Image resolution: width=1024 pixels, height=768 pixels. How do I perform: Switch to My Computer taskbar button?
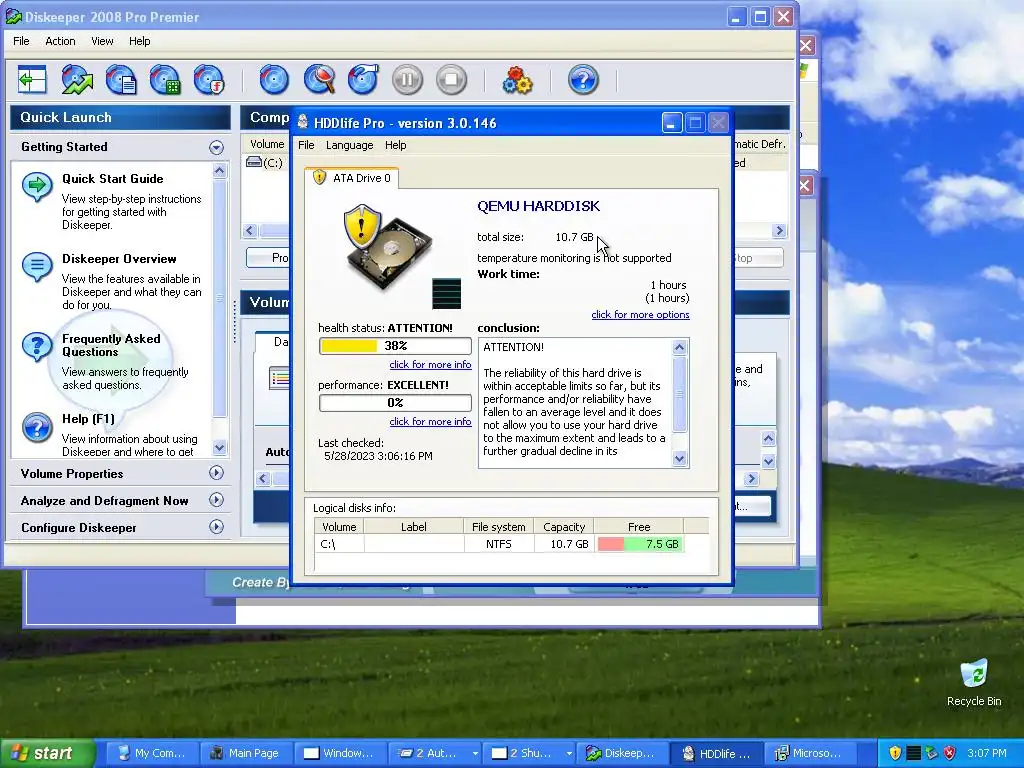[x=152, y=753]
